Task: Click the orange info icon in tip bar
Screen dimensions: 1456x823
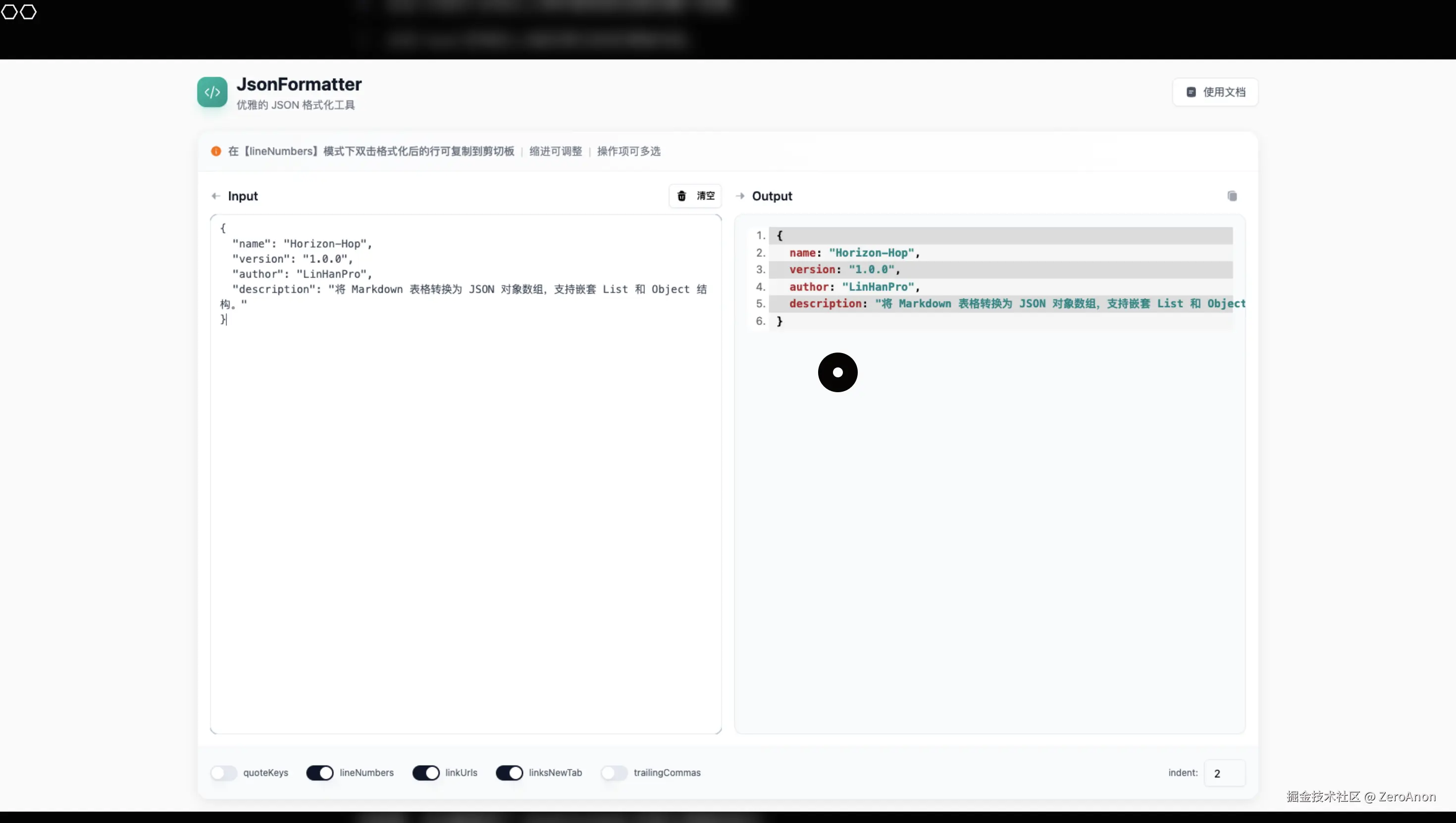Action: 216,152
